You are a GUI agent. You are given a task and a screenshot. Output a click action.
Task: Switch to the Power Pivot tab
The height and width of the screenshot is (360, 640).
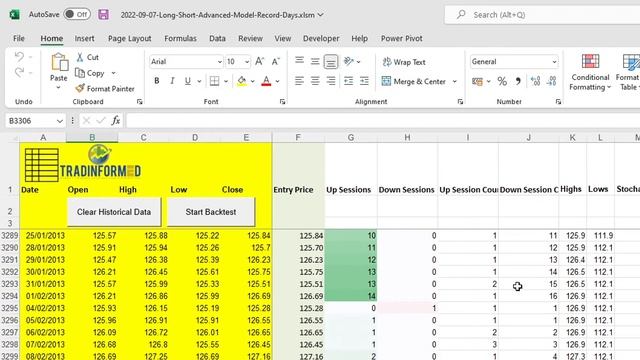tap(402, 38)
